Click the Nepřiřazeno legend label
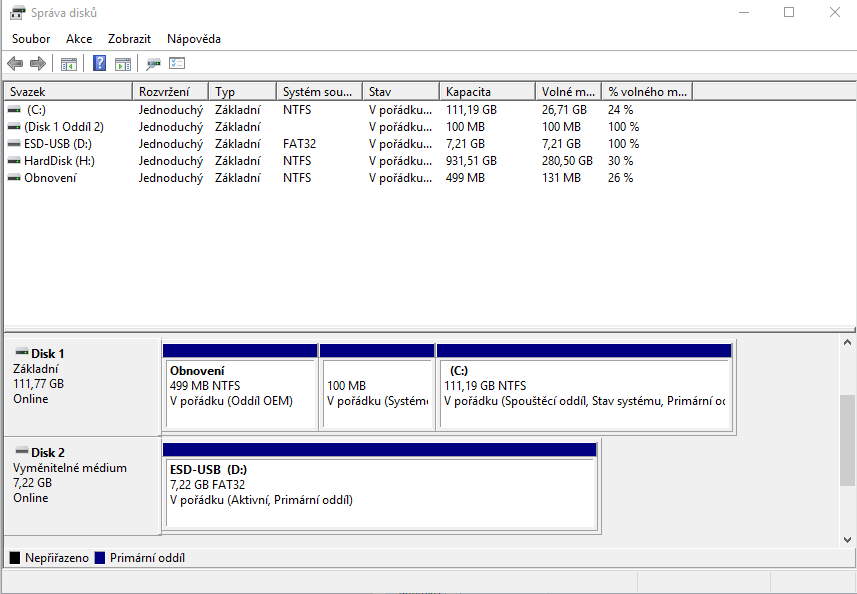Image resolution: width=857 pixels, height=594 pixels. pos(57,558)
